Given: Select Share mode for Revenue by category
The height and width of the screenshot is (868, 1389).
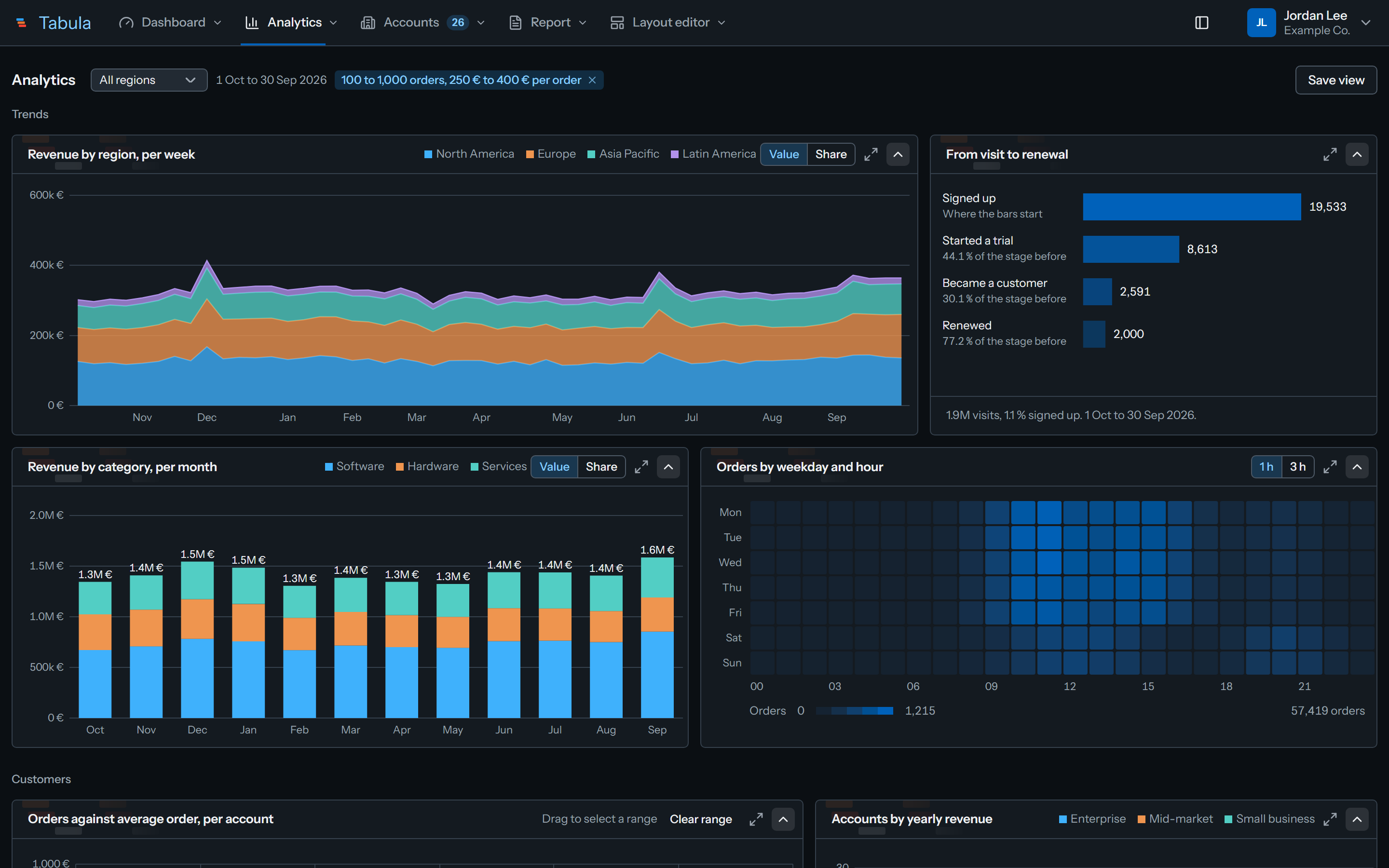Looking at the screenshot, I should click(x=601, y=467).
